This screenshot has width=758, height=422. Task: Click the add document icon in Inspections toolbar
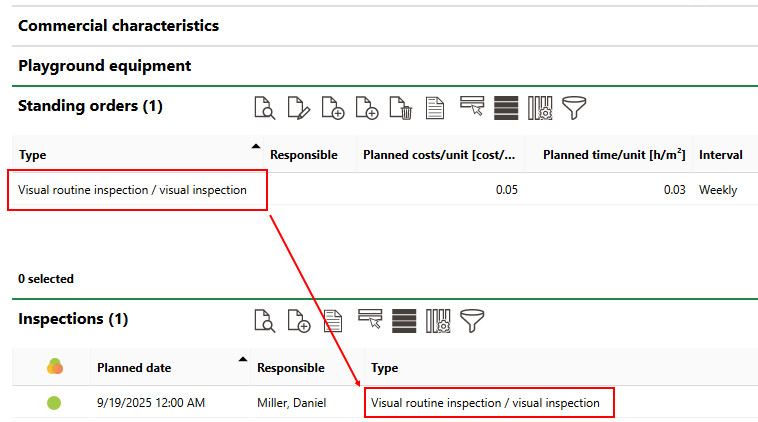(x=298, y=320)
